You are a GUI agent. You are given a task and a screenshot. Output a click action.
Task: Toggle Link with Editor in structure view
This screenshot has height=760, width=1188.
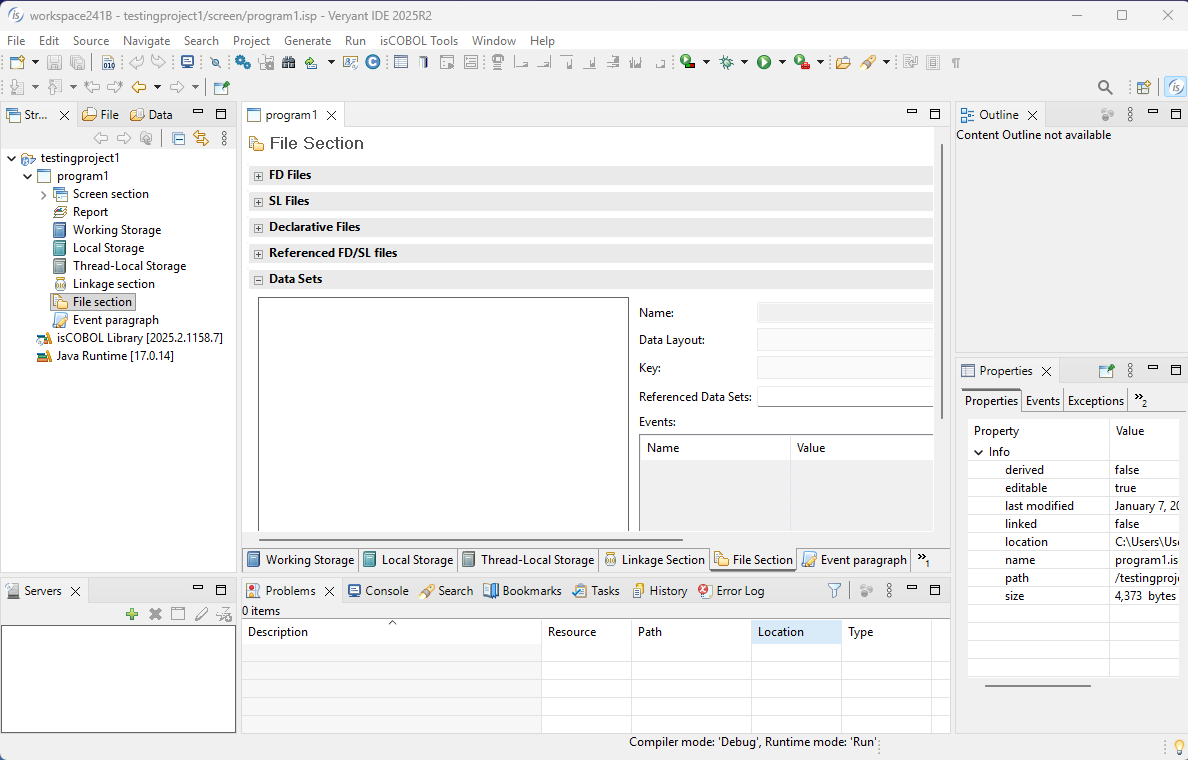[x=201, y=139]
